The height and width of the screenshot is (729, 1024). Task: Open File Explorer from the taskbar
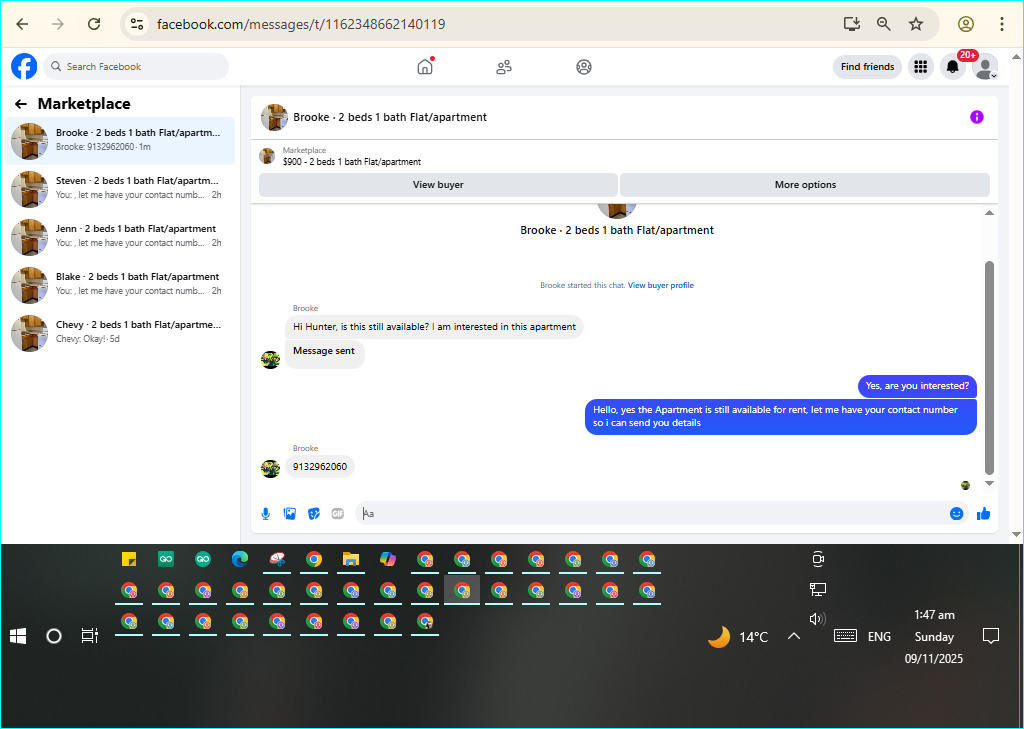tap(351, 559)
